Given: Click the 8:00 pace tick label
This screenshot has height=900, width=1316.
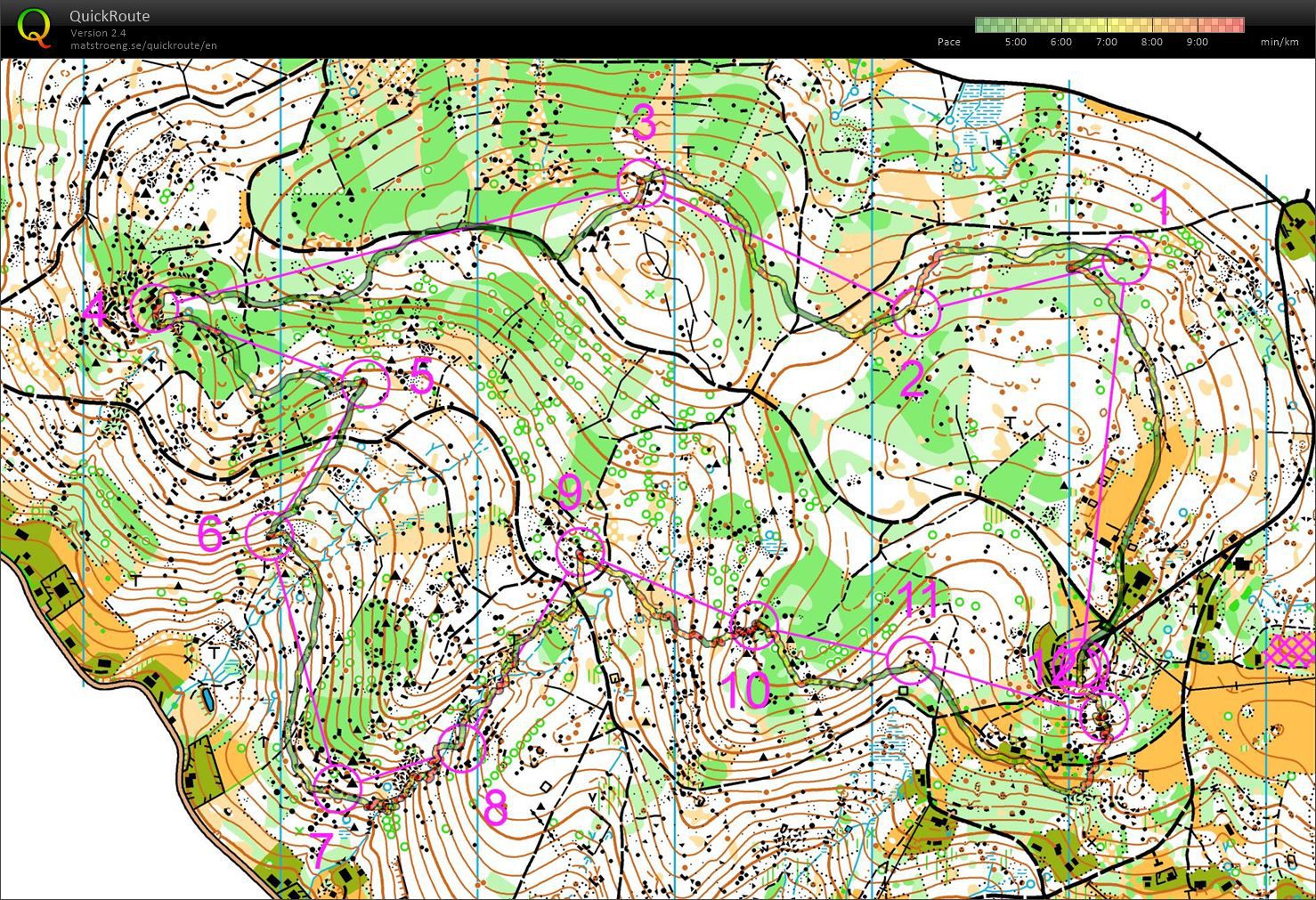Looking at the screenshot, I should click(1151, 42).
